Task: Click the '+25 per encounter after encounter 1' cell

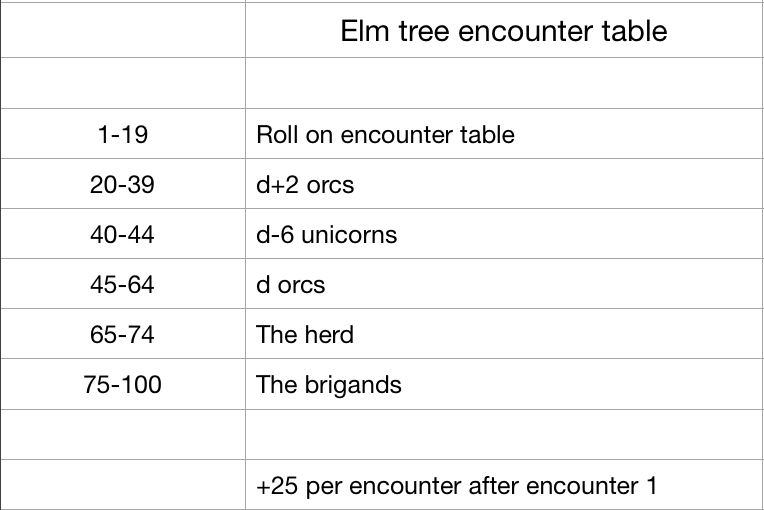Action: click(504, 485)
